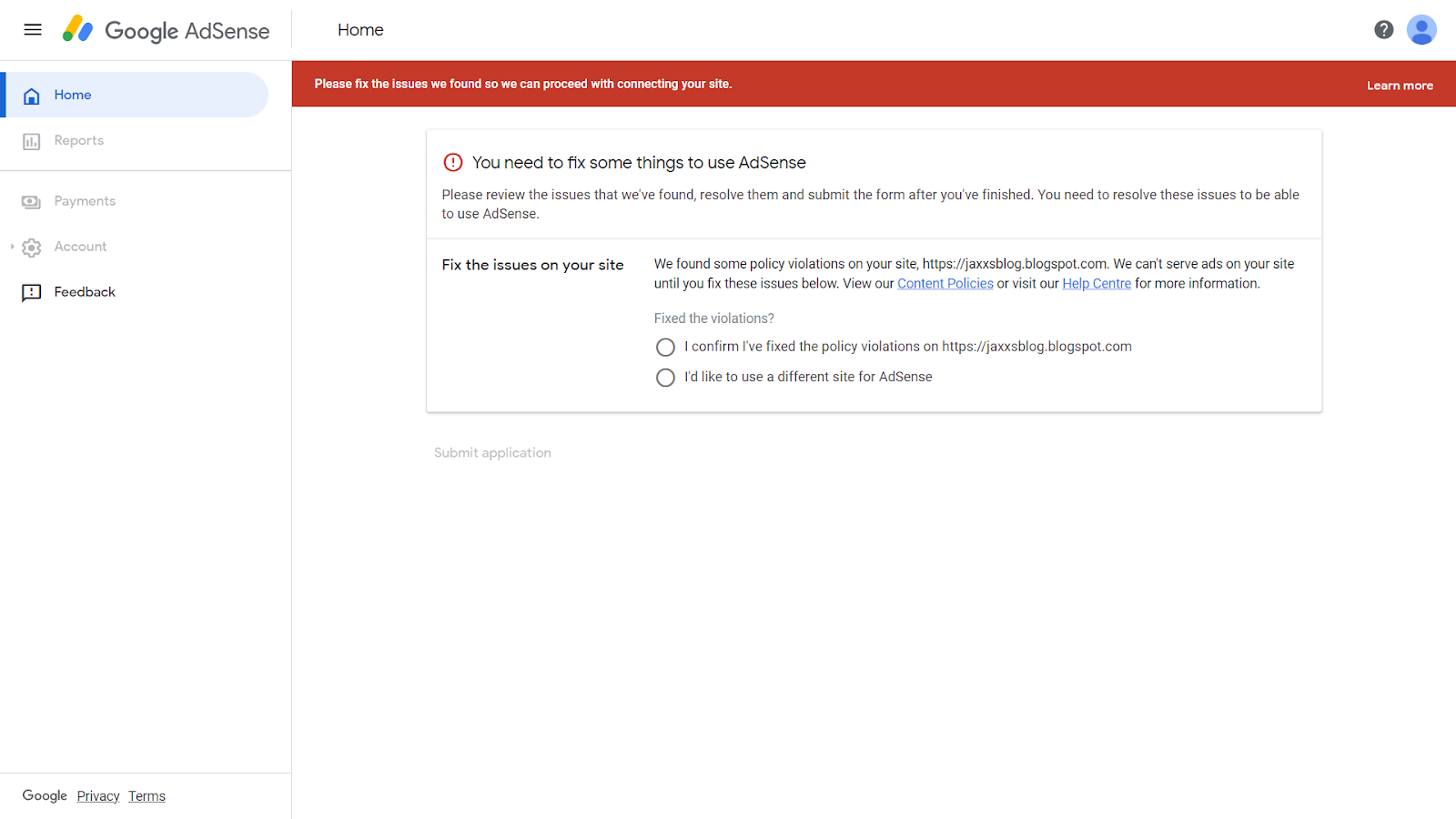Click the Submit application button
Image resolution: width=1456 pixels, height=819 pixels.
point(492,453)
